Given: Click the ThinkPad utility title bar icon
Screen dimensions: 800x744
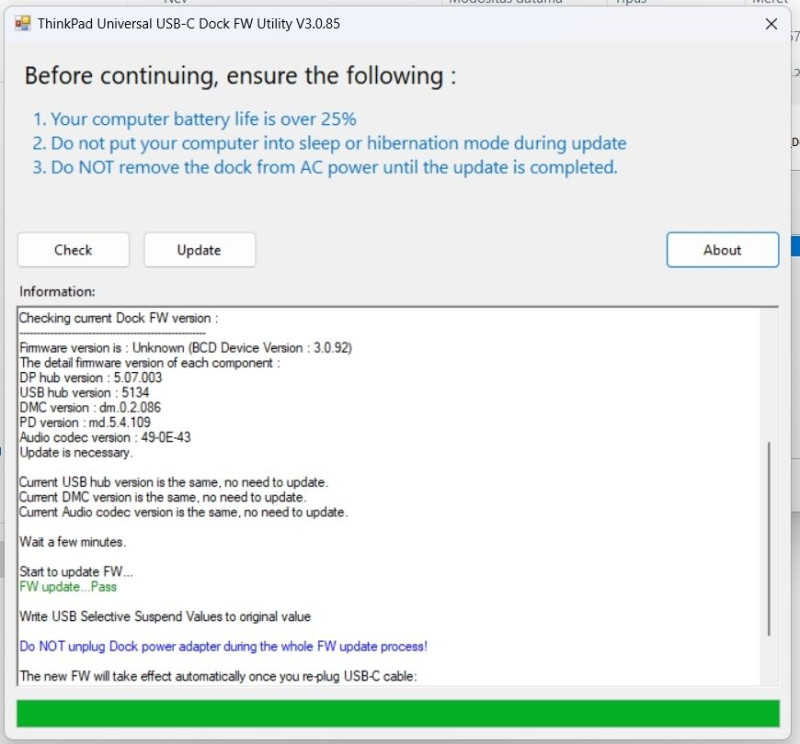Looking at the screenshot, I should coord(22,23).
